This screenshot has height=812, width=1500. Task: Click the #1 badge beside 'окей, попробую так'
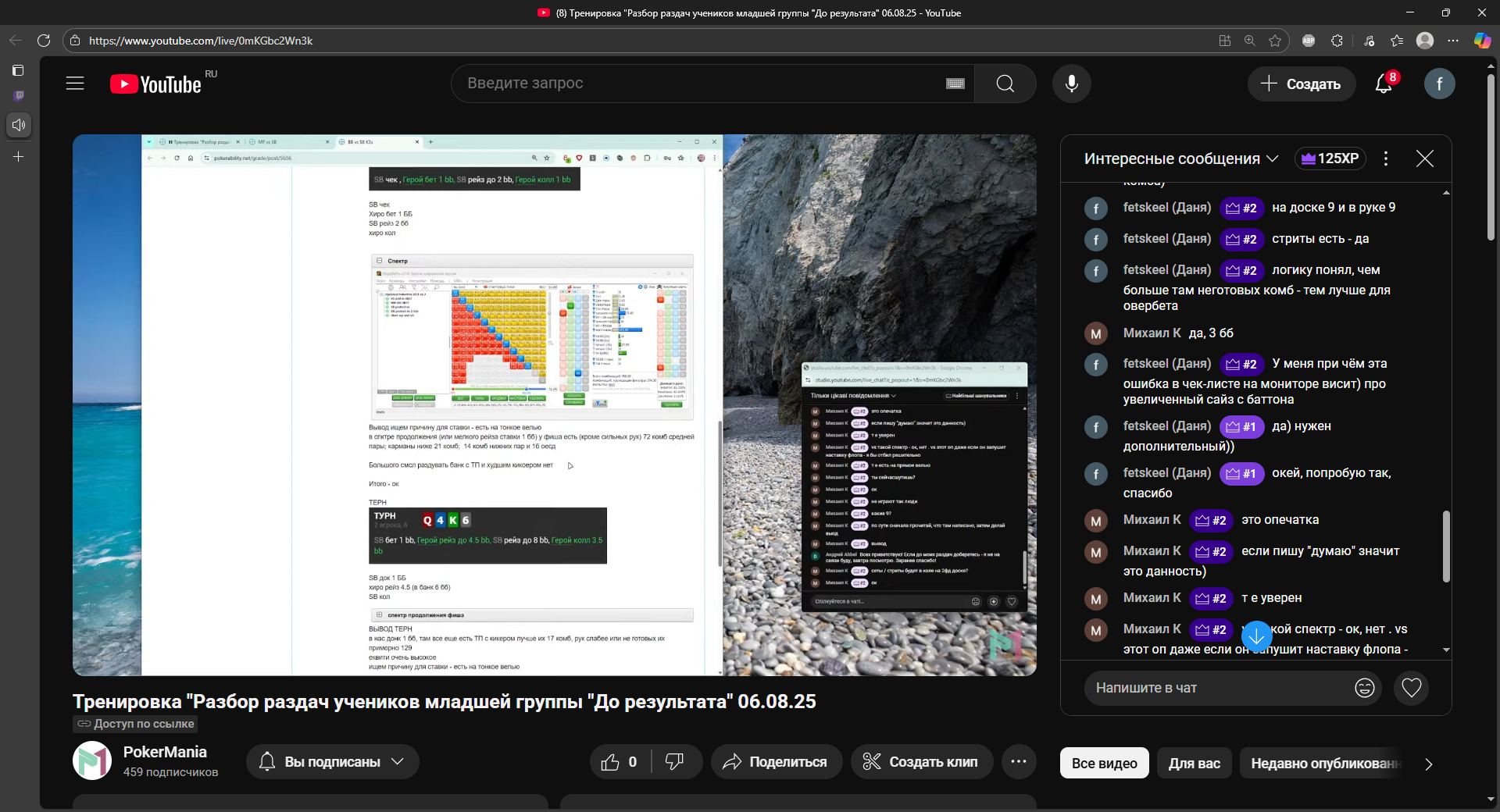click(x=1241, y=473)
